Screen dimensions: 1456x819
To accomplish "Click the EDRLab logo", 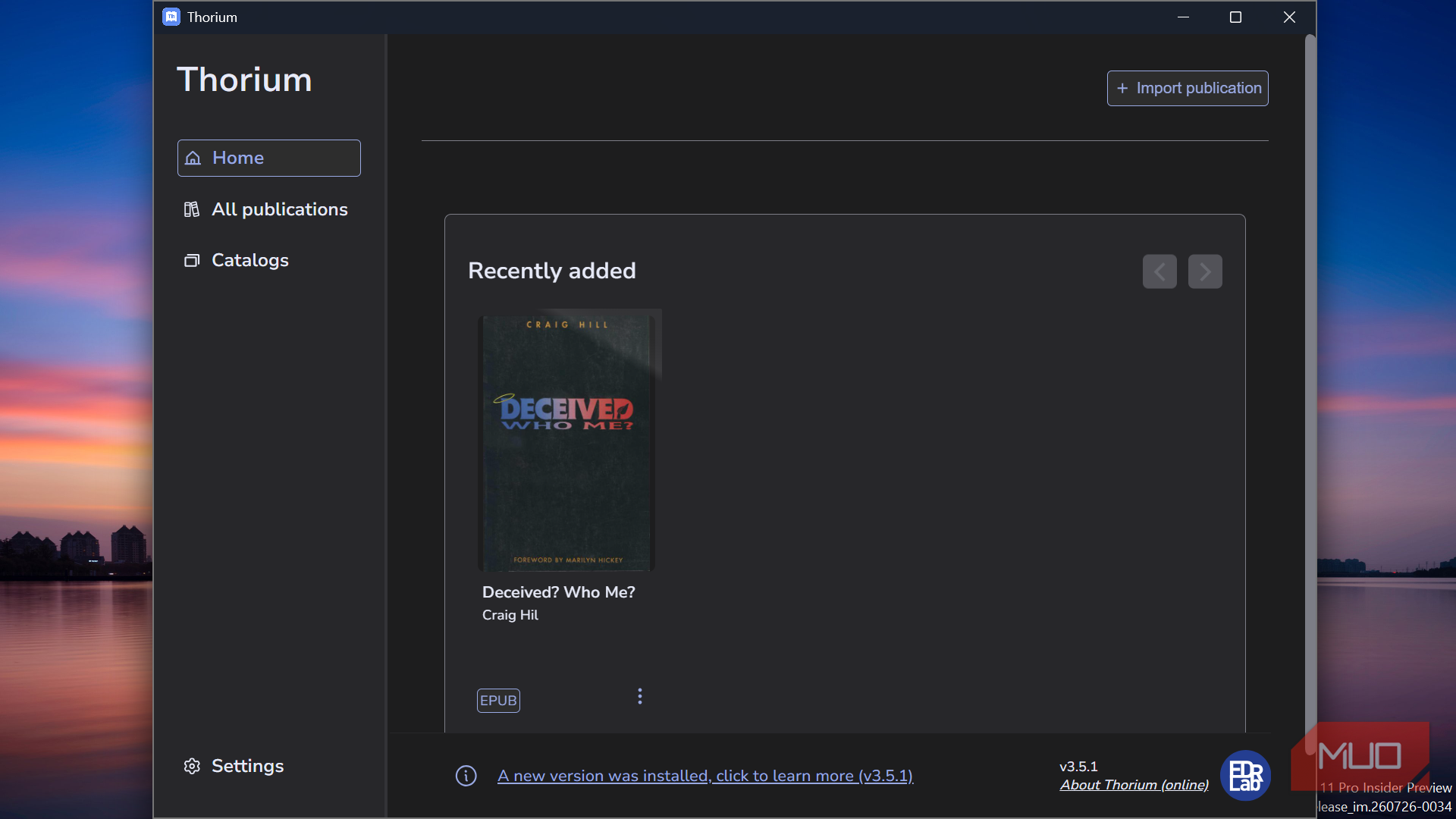I will click(1245, 776).
